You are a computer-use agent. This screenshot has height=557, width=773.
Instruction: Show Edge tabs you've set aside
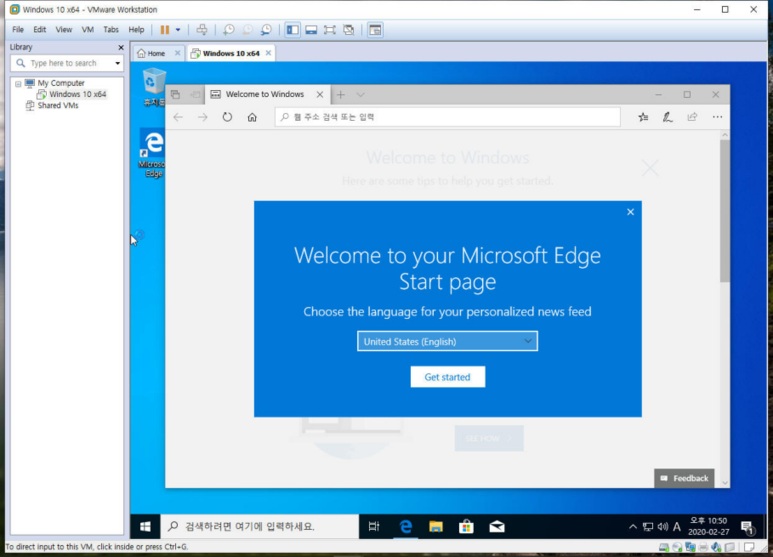tap(176, 94)
